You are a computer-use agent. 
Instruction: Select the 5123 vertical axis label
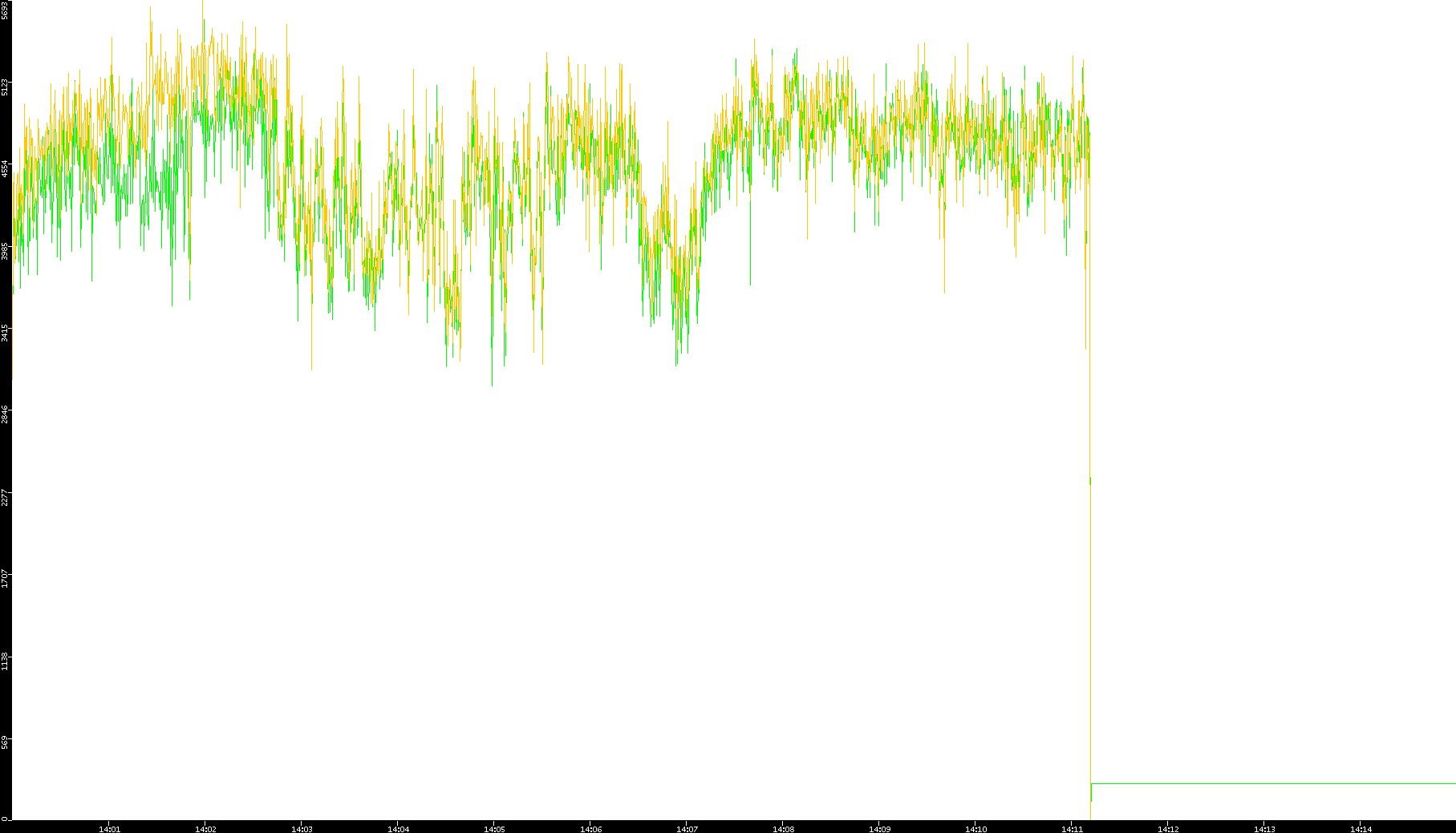coord(5,87)
